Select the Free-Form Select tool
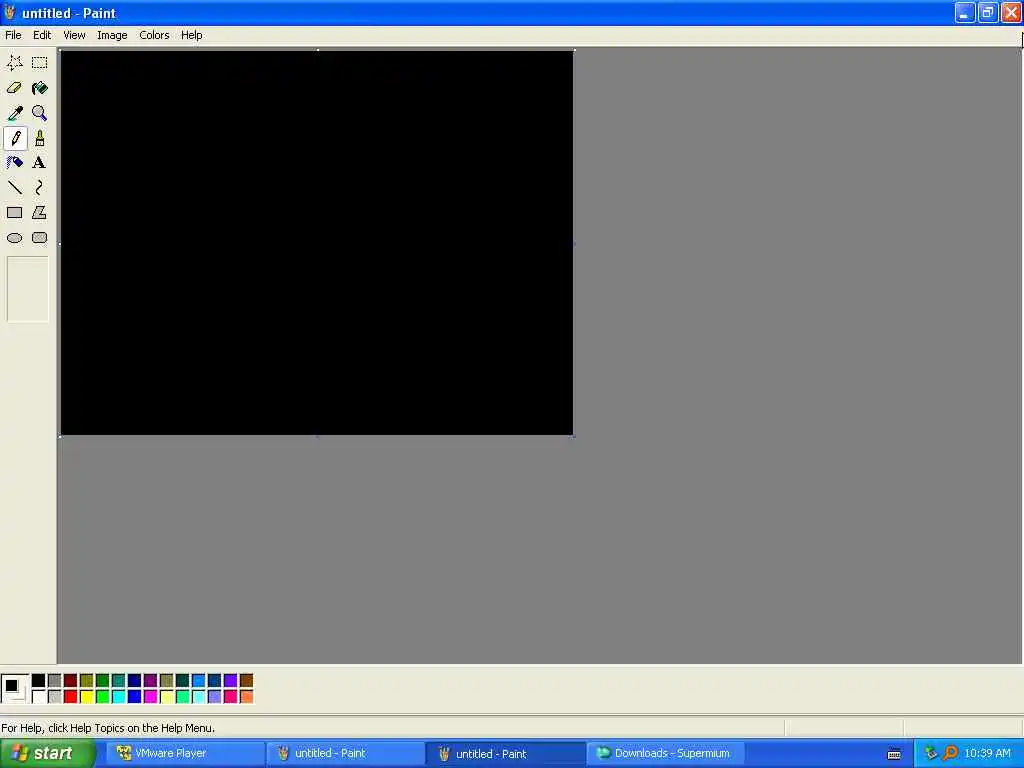Viewport: 1024px width, 768px height. pos(15,63)
